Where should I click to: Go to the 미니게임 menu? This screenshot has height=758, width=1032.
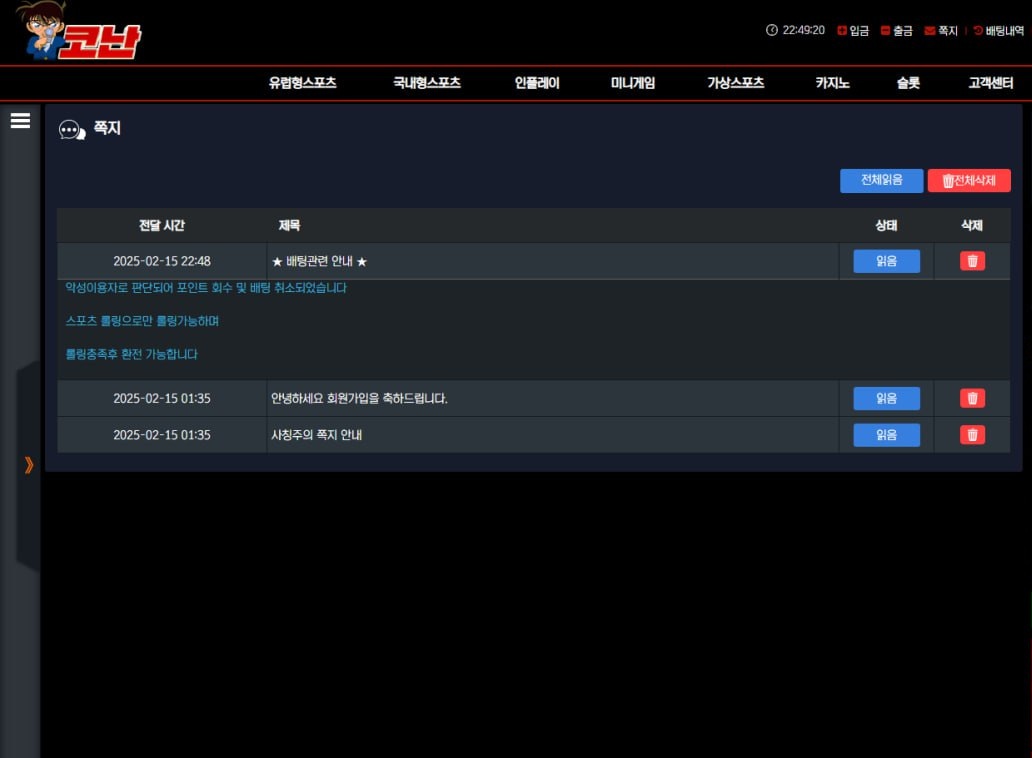[x=633, y=83]
